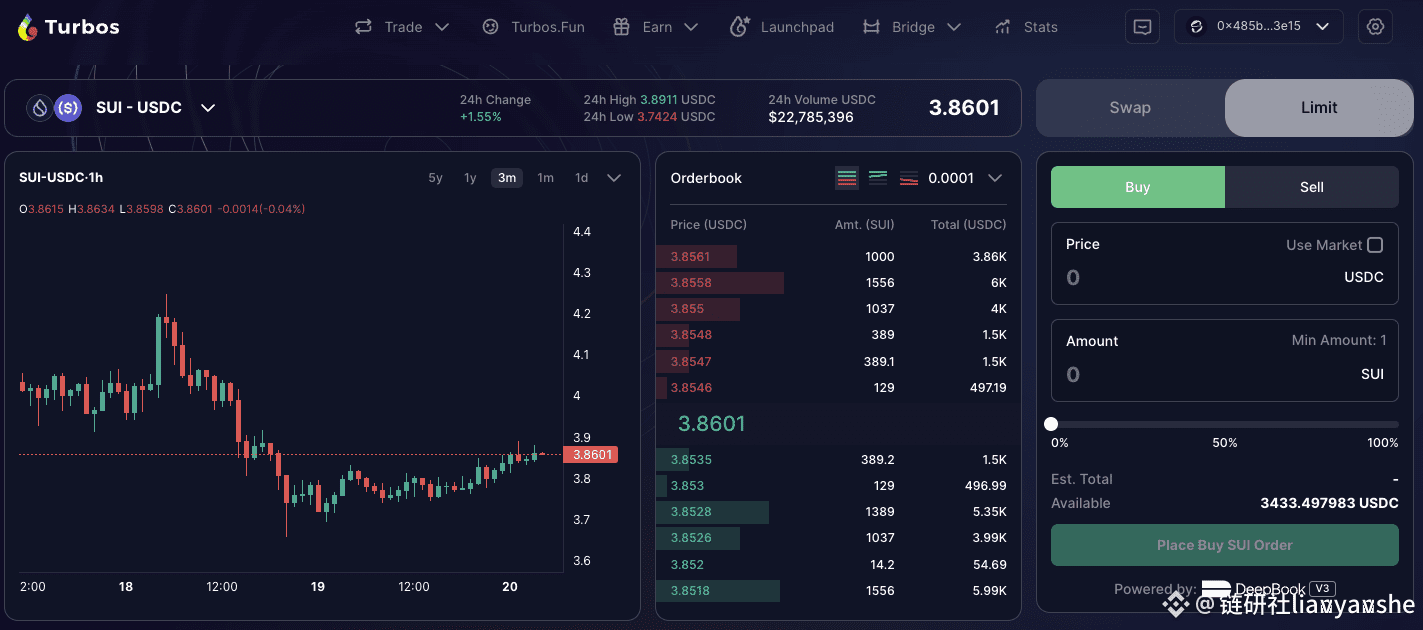Click the Stats chart icon
Viewport: 1423px width, 630px height.
click(1002, 27)
